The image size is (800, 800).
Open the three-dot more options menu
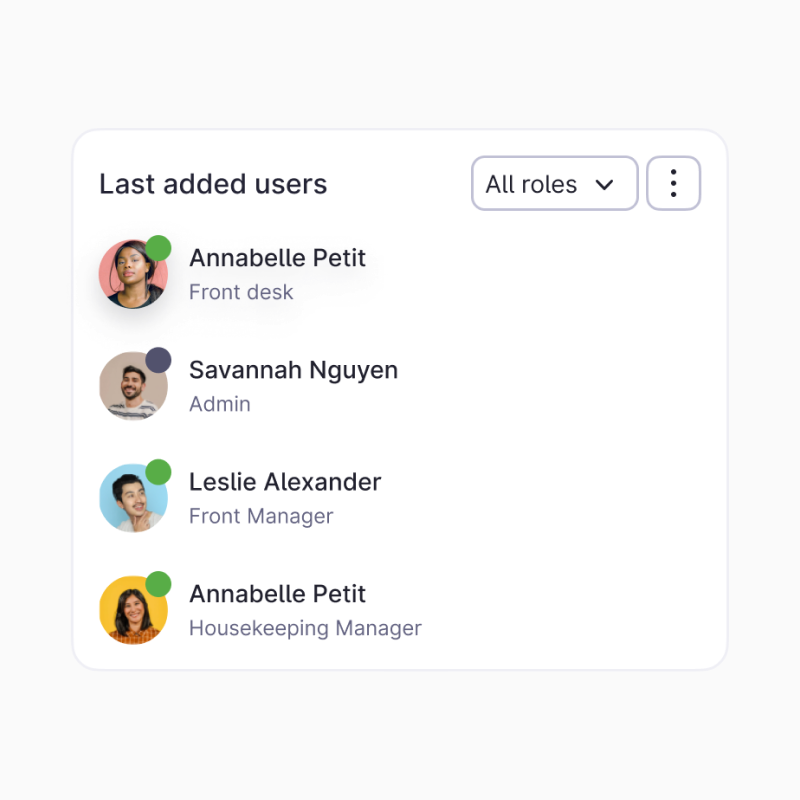click(673, 183)
